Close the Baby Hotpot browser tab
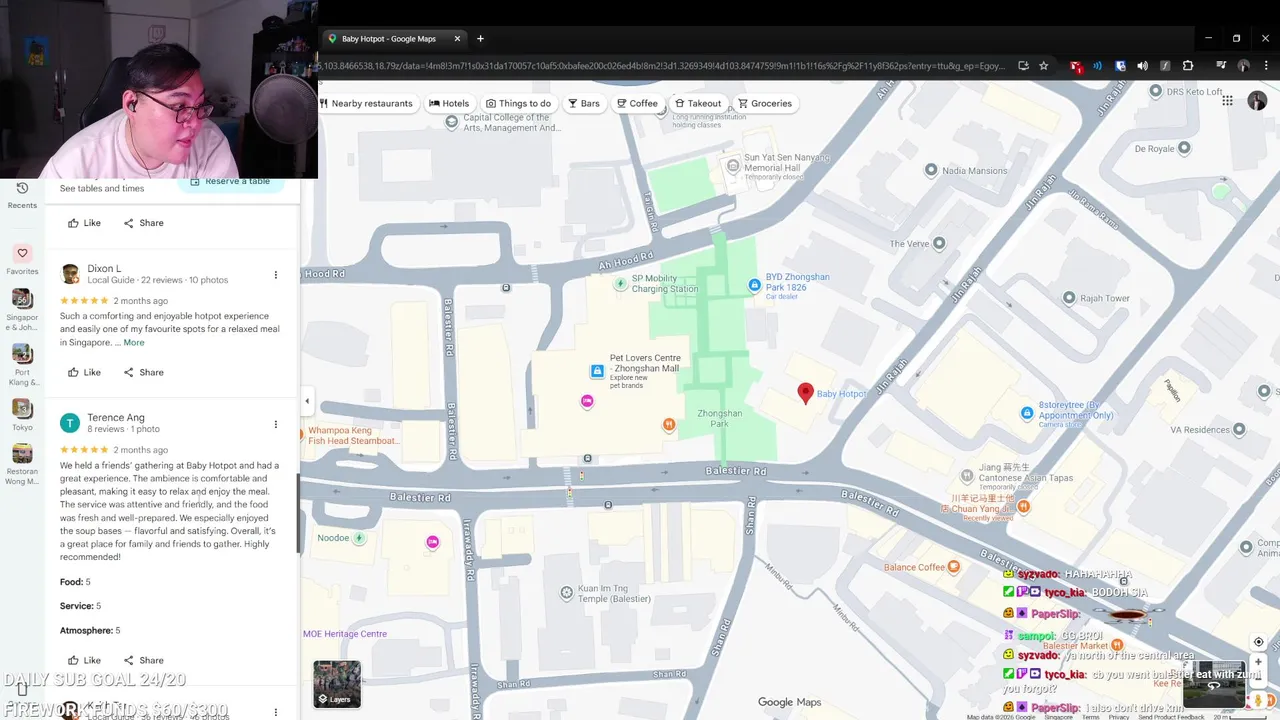 (x=458, y=39)
